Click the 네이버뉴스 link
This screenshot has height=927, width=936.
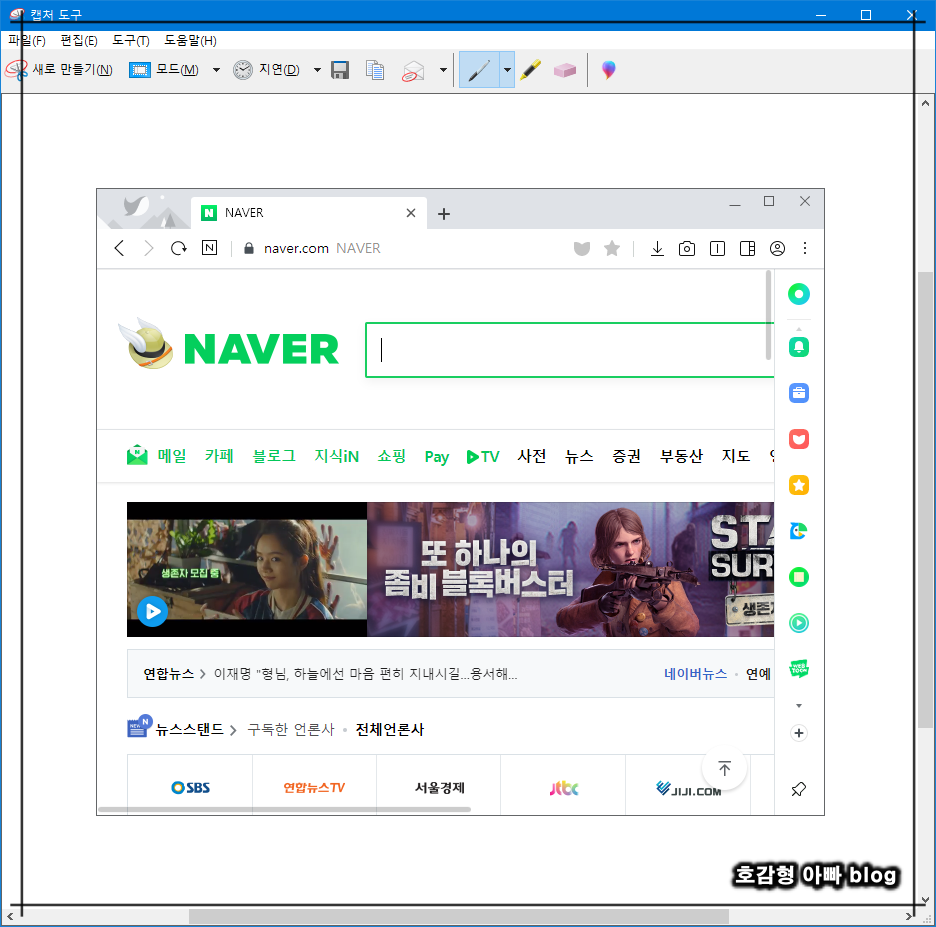[x=695, y=674]
